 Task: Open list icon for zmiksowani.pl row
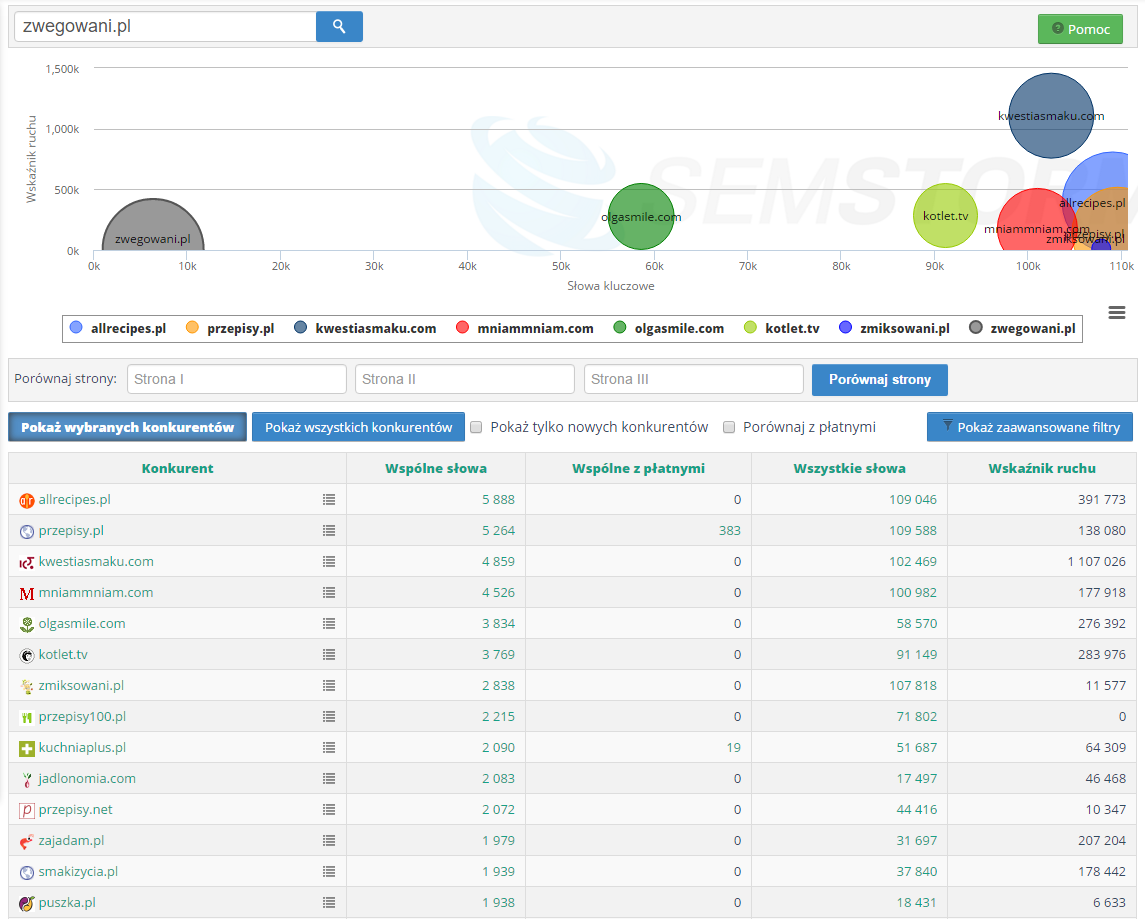tap(329, 685)
